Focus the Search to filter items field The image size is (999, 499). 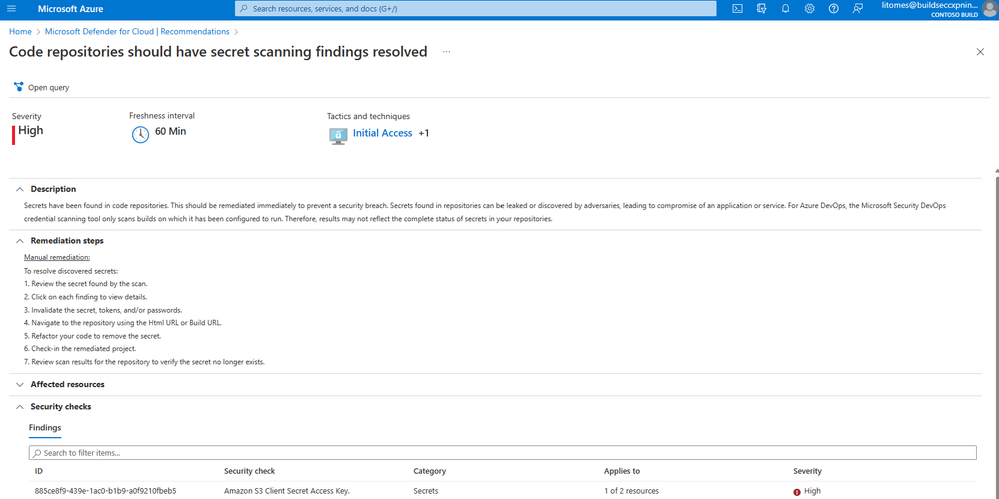click(x=503, y=452)
